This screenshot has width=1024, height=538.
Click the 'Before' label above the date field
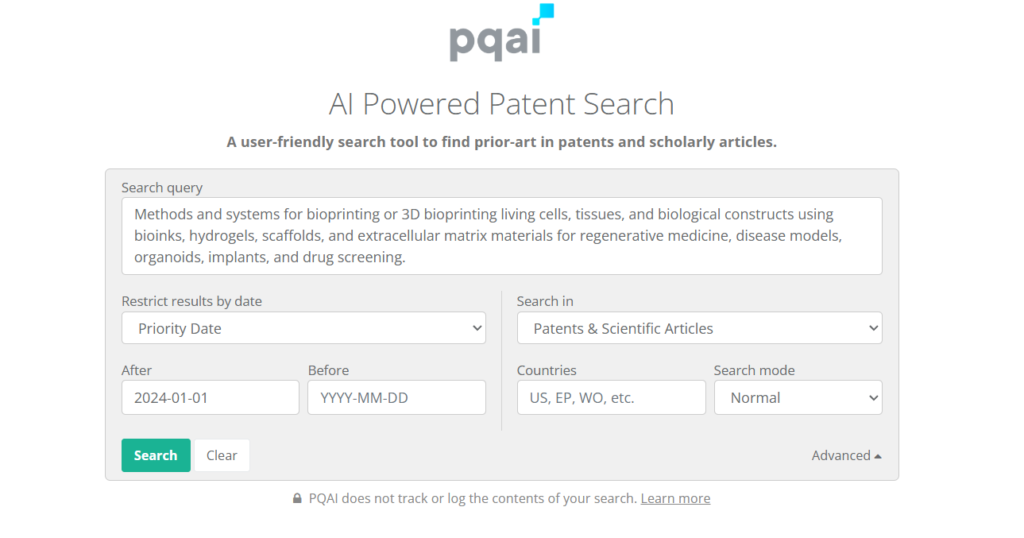click(328, 370)
